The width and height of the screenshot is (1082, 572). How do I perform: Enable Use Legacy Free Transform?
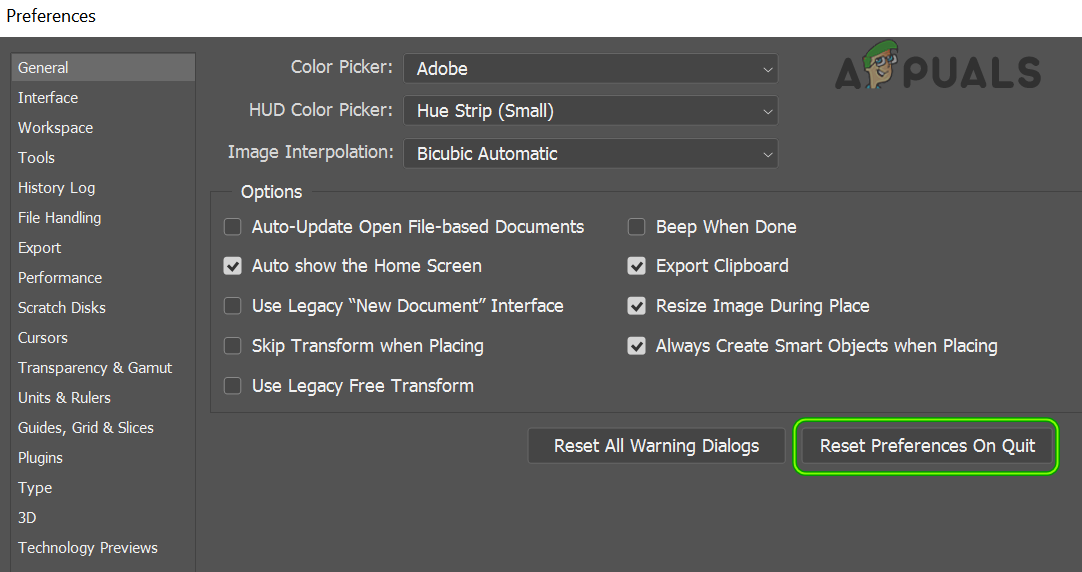tap(233, 386)
